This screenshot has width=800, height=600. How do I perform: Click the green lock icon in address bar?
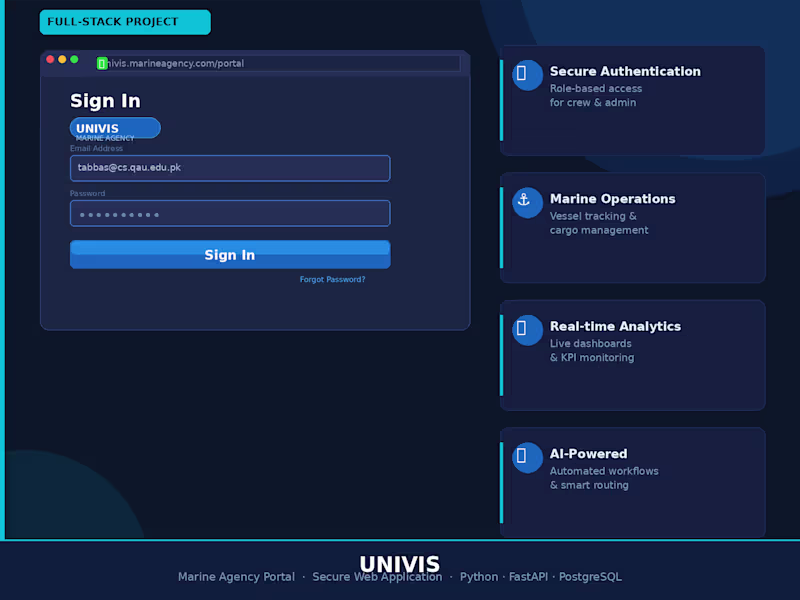[102, 64]
